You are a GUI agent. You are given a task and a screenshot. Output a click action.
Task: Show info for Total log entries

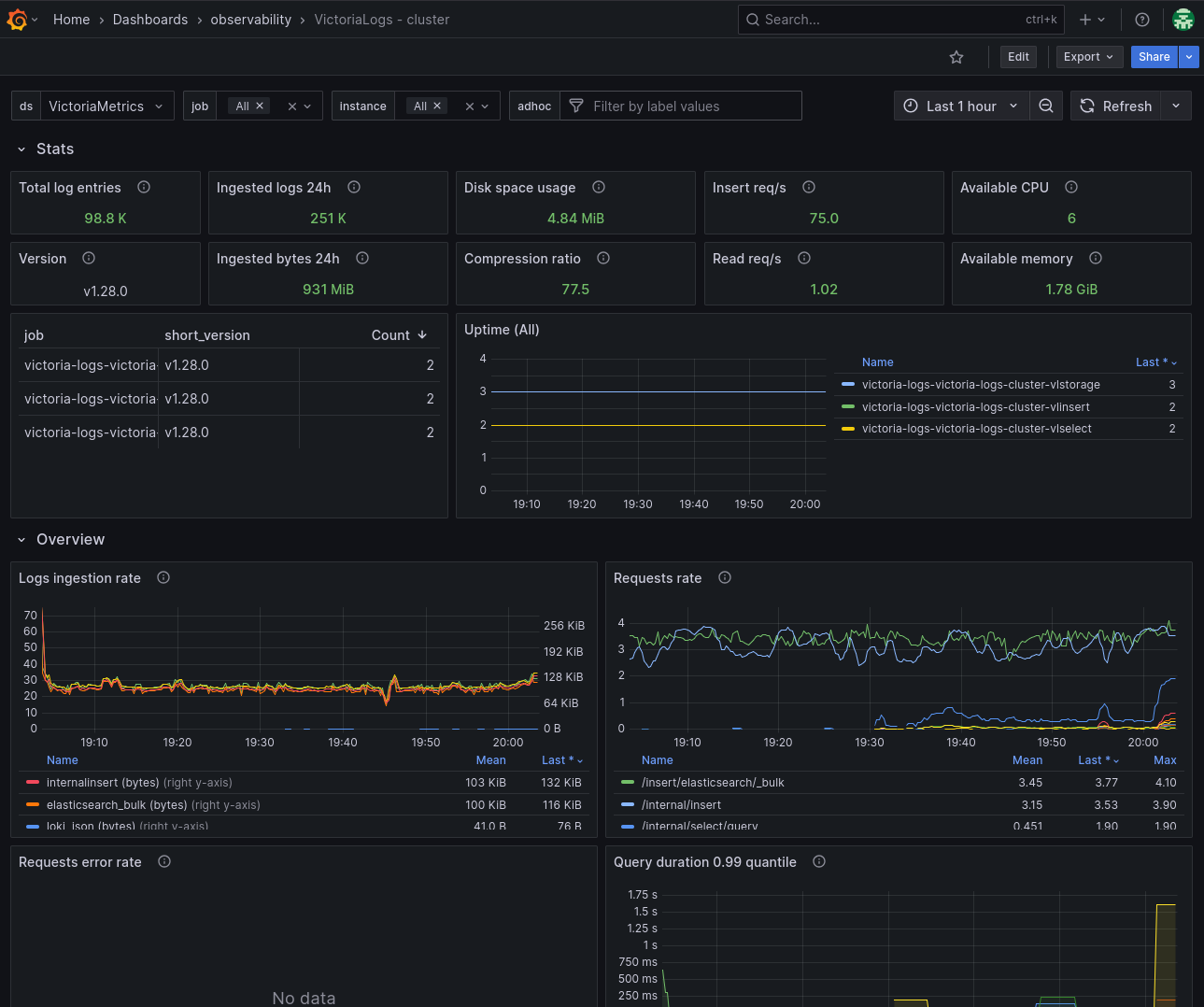[x=144, y=187]
